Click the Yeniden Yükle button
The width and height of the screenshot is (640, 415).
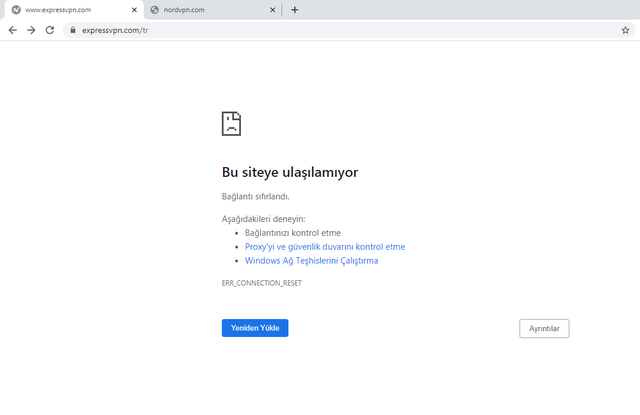point(255,328)
